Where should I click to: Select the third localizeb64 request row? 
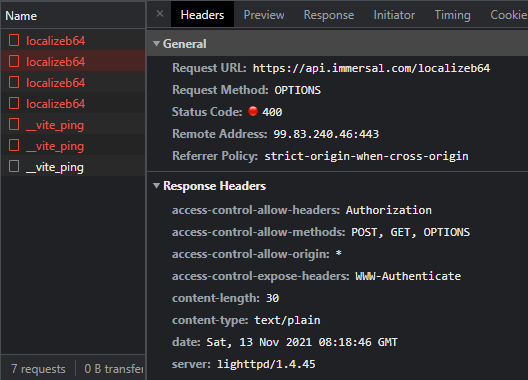pos(73,83)
